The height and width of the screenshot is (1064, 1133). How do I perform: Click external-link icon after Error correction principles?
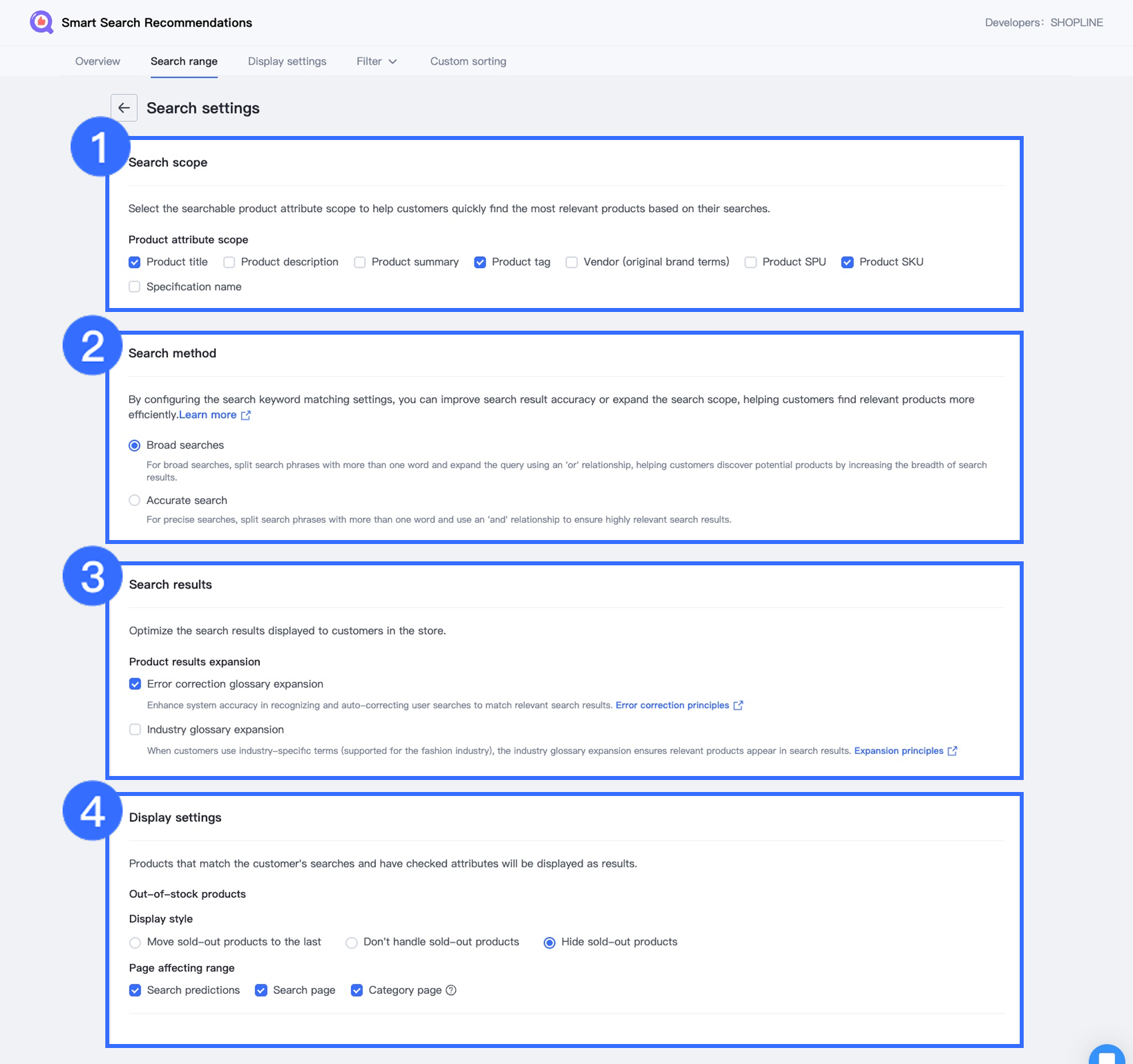(x=738, y=705)
